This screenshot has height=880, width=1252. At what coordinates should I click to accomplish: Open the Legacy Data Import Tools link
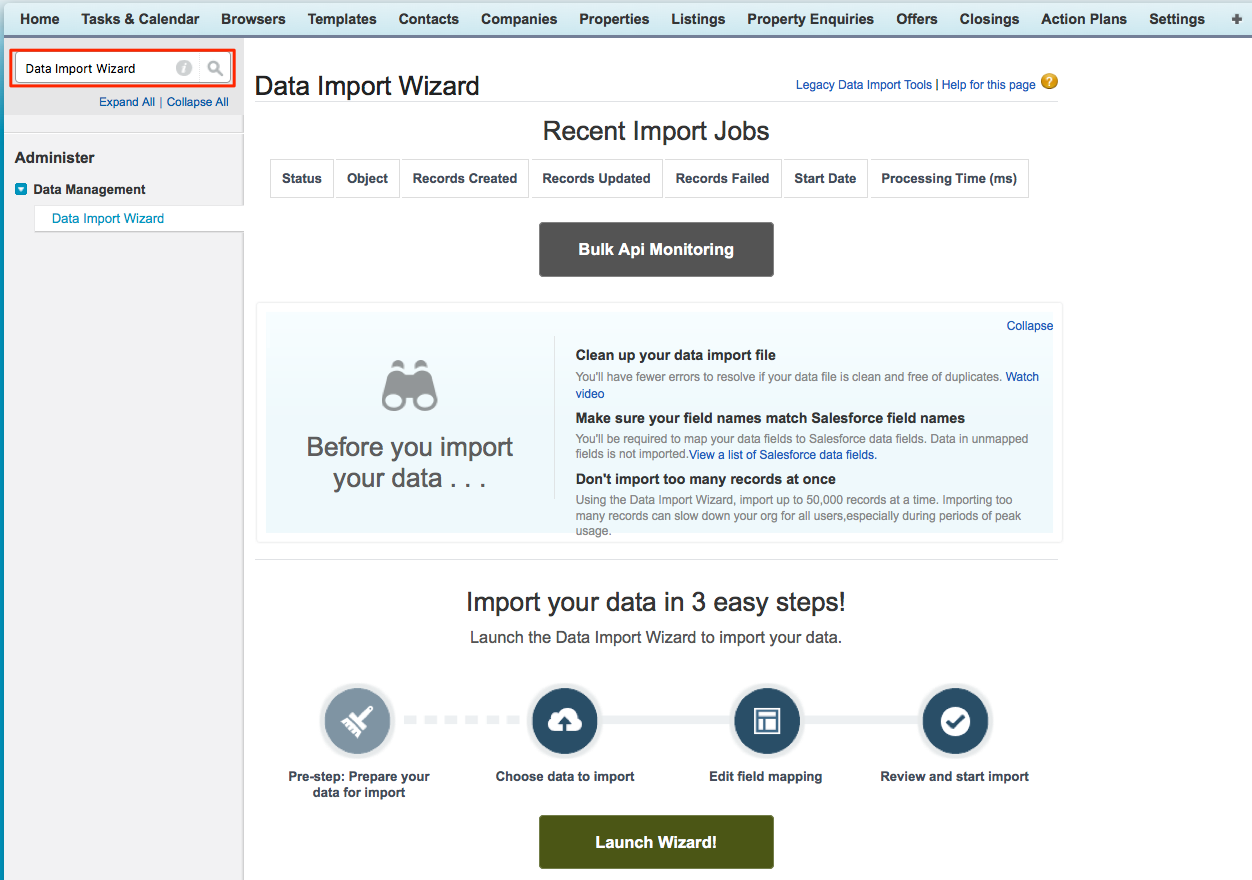point(864,85)
